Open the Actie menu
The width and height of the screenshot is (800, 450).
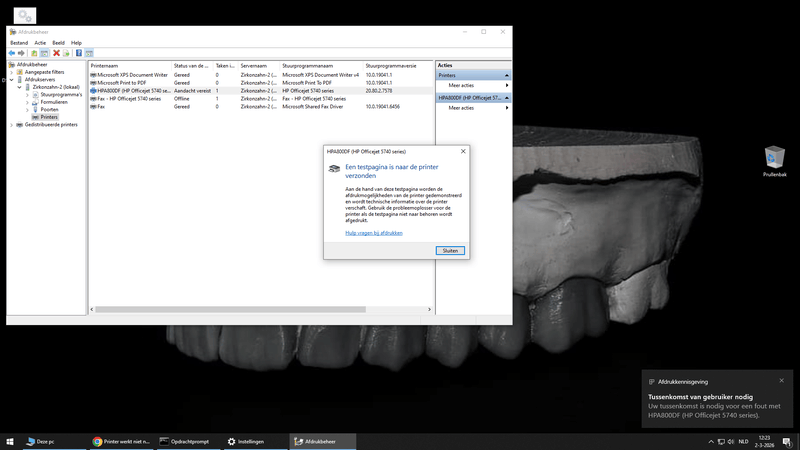40,43
